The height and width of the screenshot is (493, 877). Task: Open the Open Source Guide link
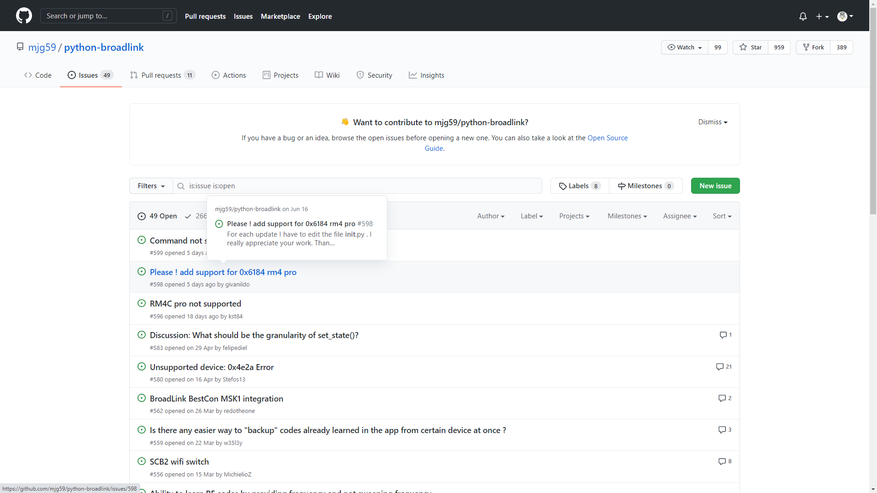tap(607, 138)
